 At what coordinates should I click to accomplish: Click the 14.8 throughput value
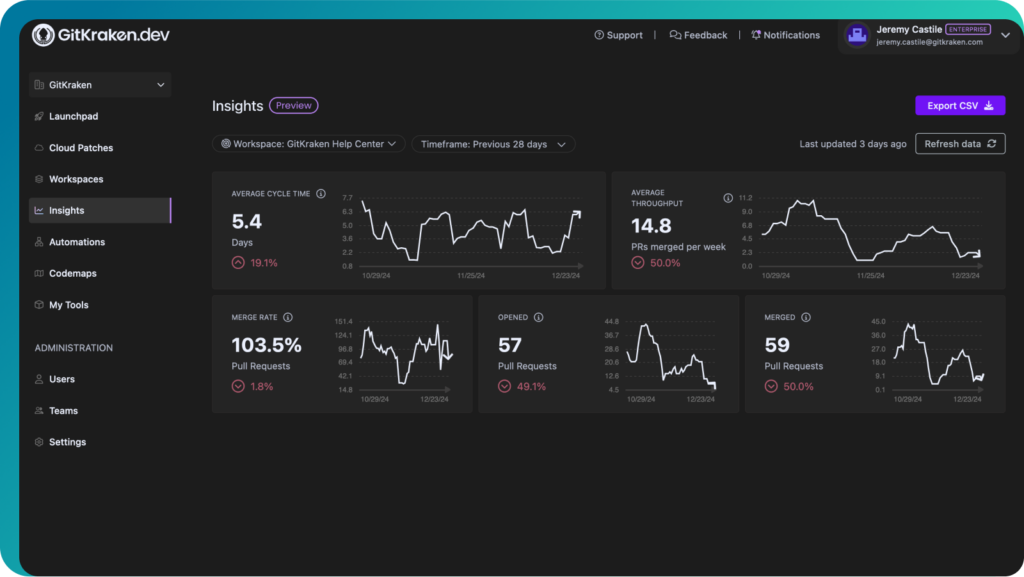coord(651,226)
